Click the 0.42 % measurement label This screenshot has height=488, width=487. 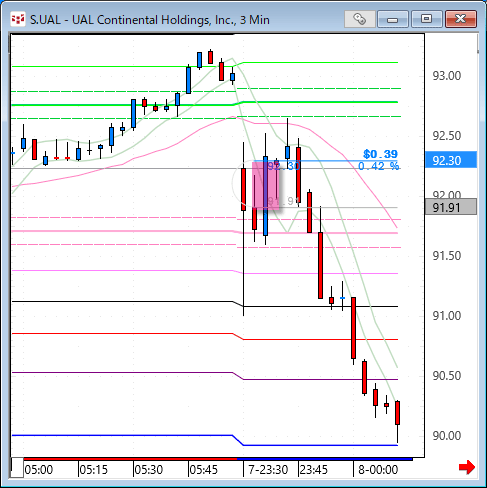pos(378,166)
